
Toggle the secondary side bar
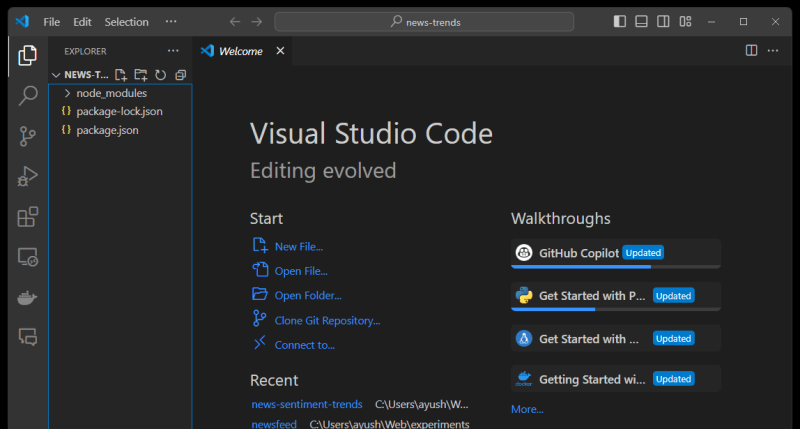tap(663, 21)
